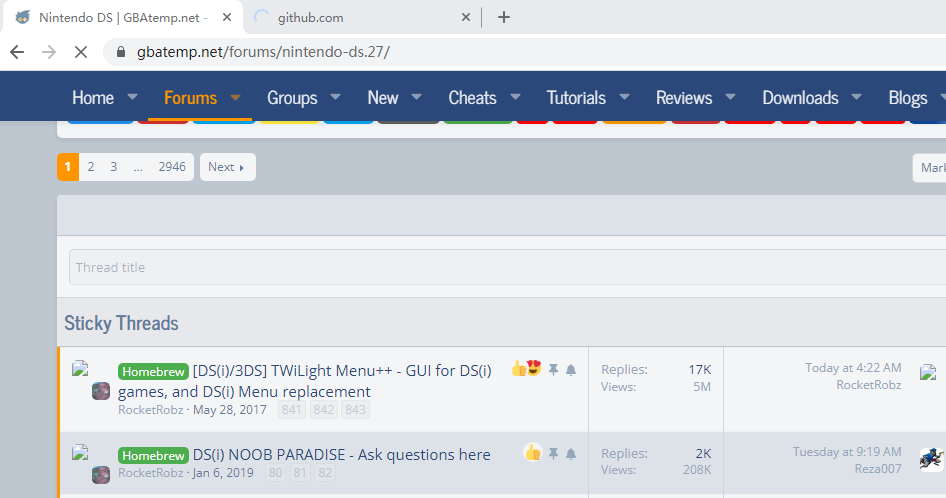Open RocketRobz author link under TWiLight thread
The image size is (946, 498).
coord(150,410)
